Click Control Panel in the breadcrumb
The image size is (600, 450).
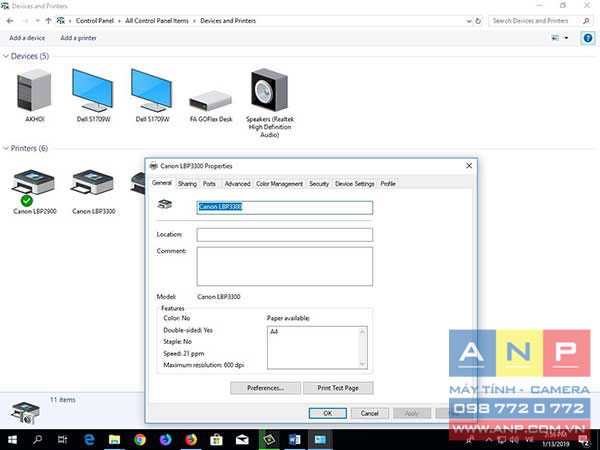(95, 21)
